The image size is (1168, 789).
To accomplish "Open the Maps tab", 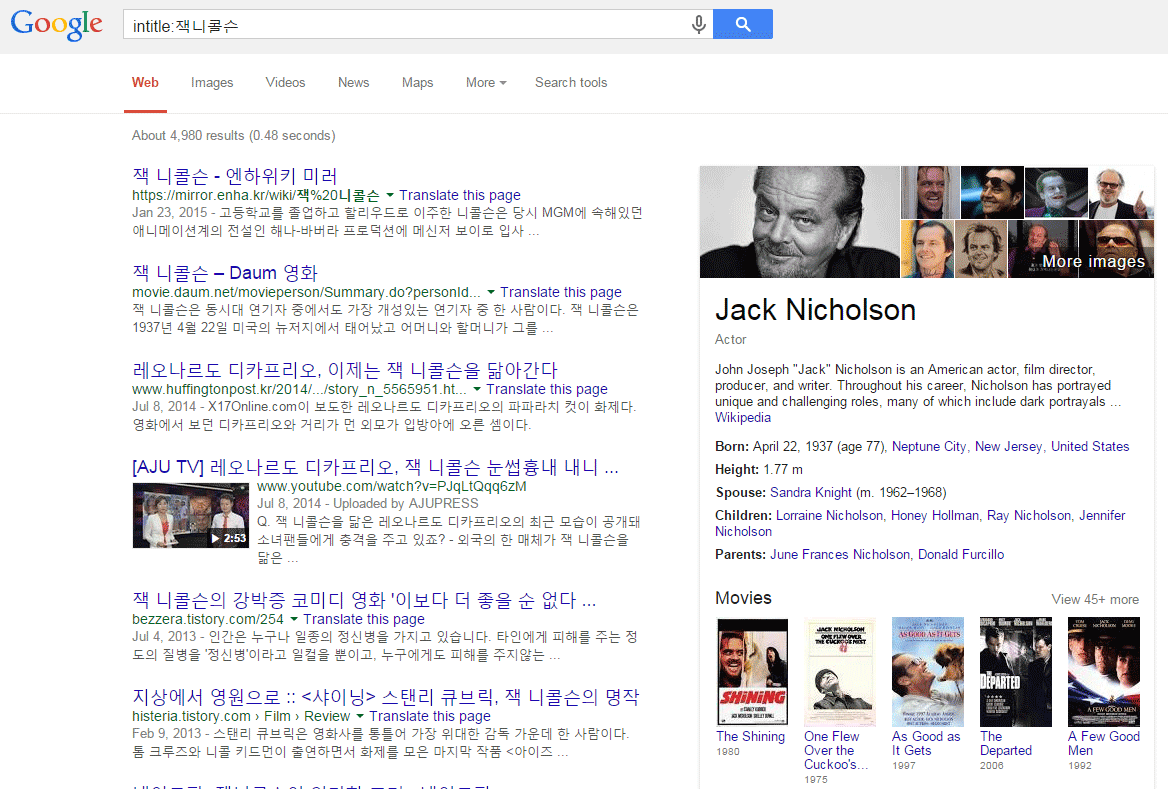I will [x=417, y=83].
